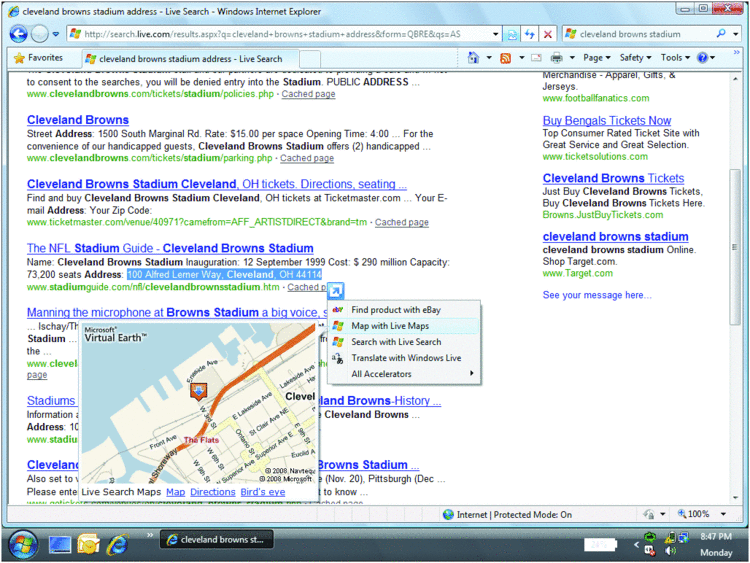Viewport: 750px width, 563px height.
Task: Open the Tools menu
Action: [675, 58]
